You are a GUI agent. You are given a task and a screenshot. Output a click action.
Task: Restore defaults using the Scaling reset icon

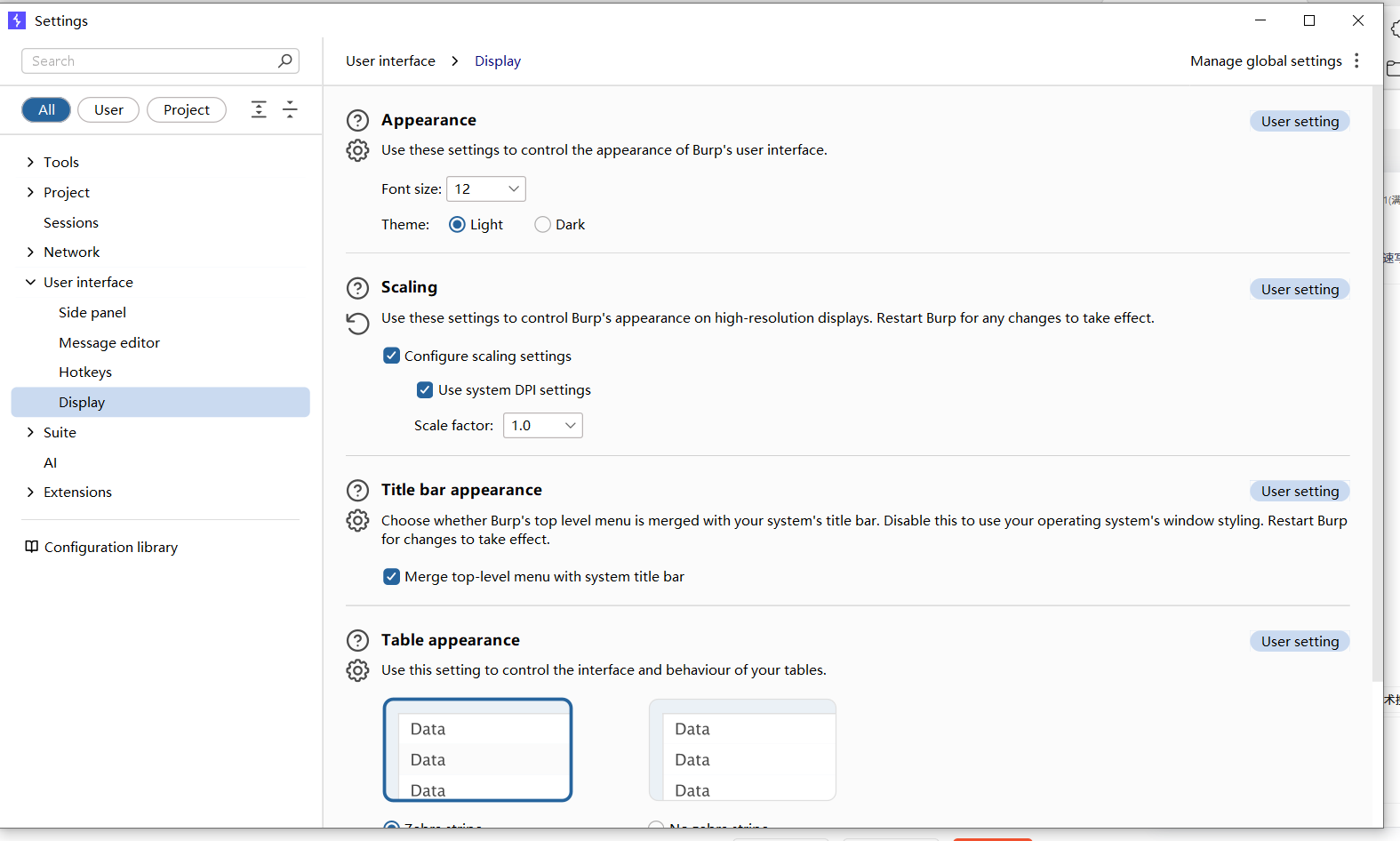[x=357, y=323]
